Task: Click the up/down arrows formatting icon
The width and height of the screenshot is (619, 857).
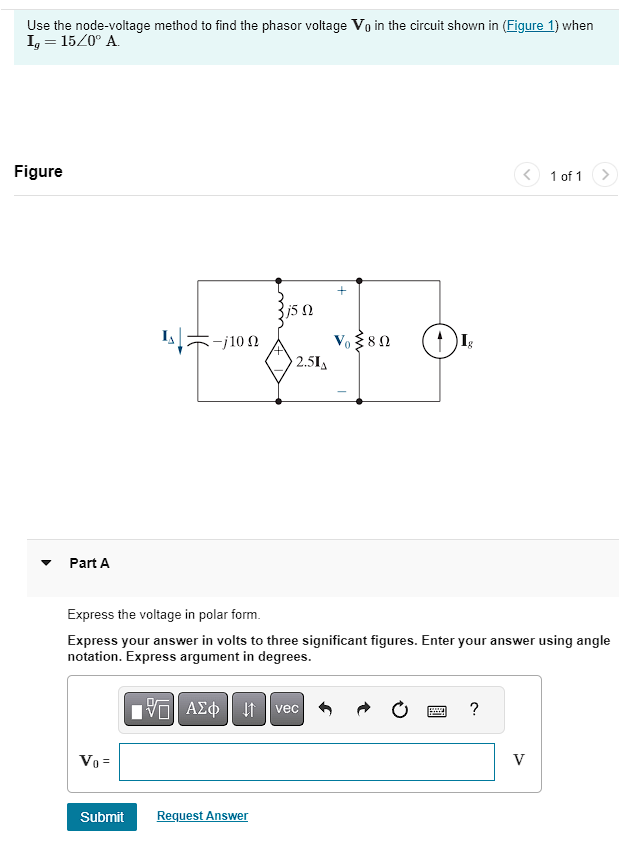Action: point(248,708)
